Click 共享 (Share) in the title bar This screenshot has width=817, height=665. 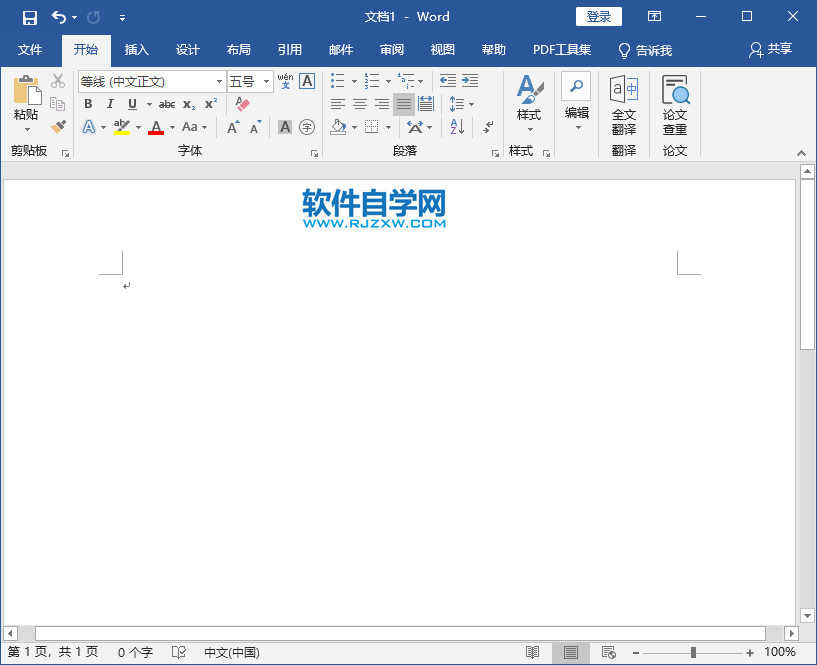(x=770, y=50)
